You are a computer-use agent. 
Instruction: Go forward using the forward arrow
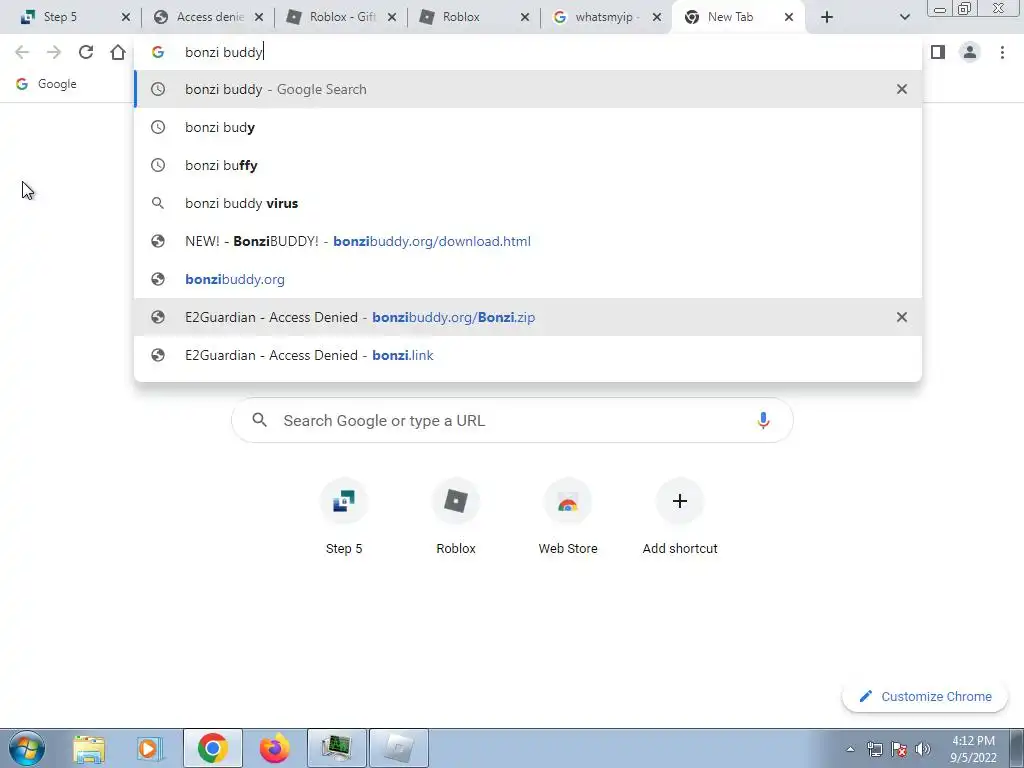54,52
